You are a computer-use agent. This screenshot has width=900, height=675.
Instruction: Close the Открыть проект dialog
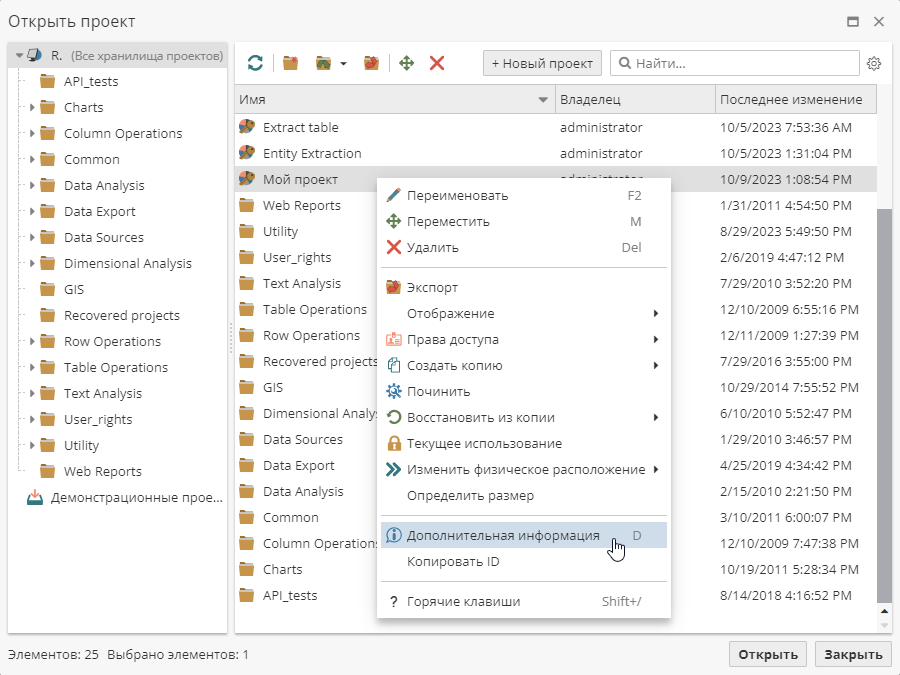(x=879, y=22)
